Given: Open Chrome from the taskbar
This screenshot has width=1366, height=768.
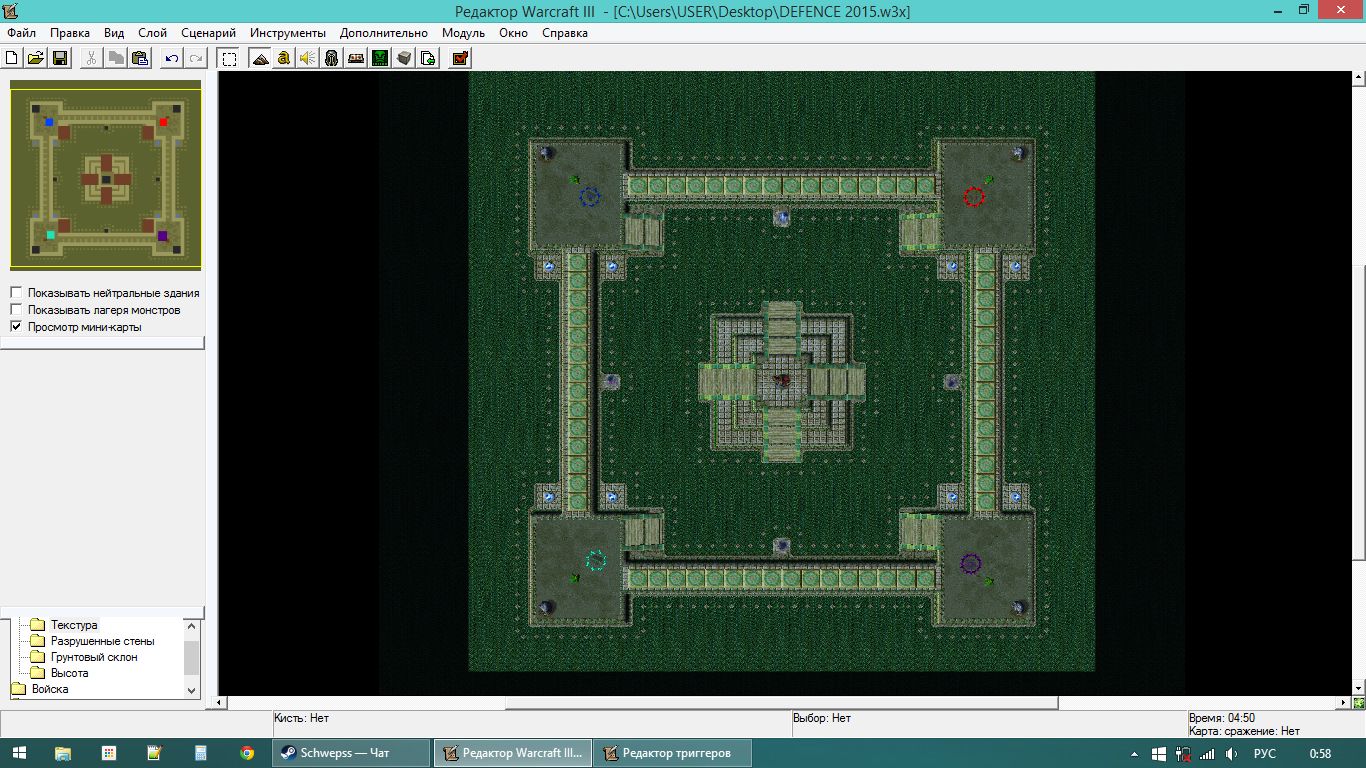Looking at the screenshot, I should [247, 753].
